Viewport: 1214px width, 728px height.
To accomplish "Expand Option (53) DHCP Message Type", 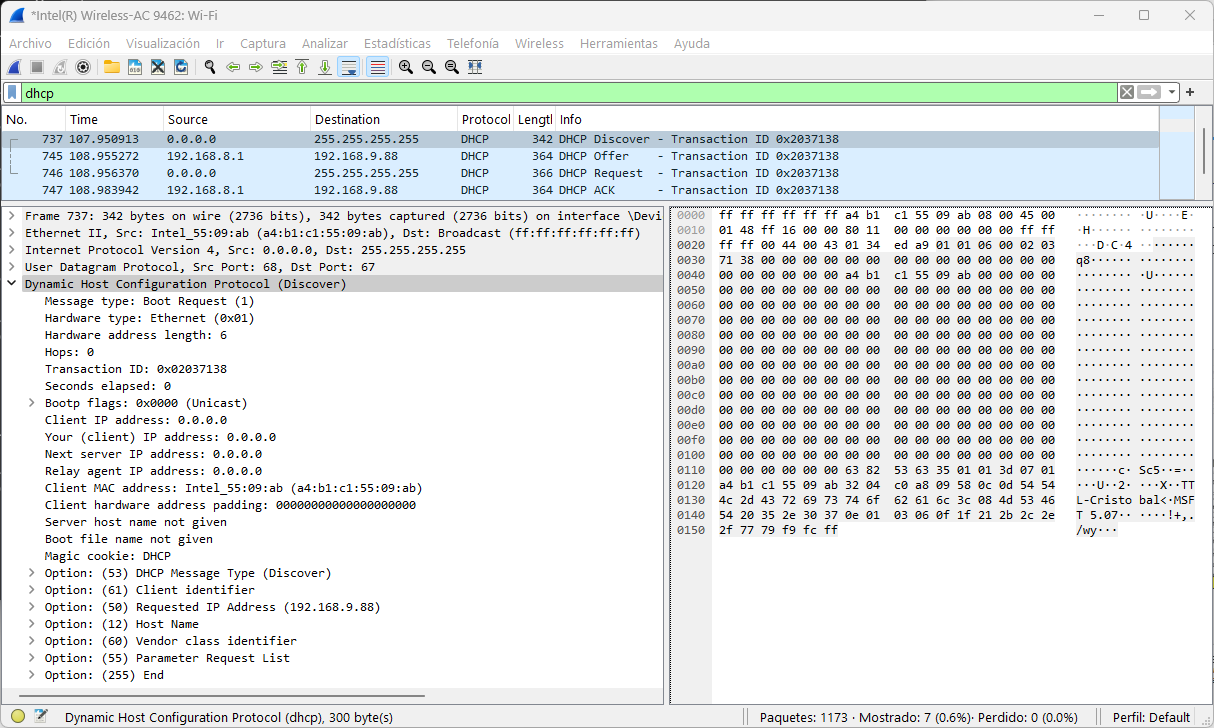I will point(32,573).
